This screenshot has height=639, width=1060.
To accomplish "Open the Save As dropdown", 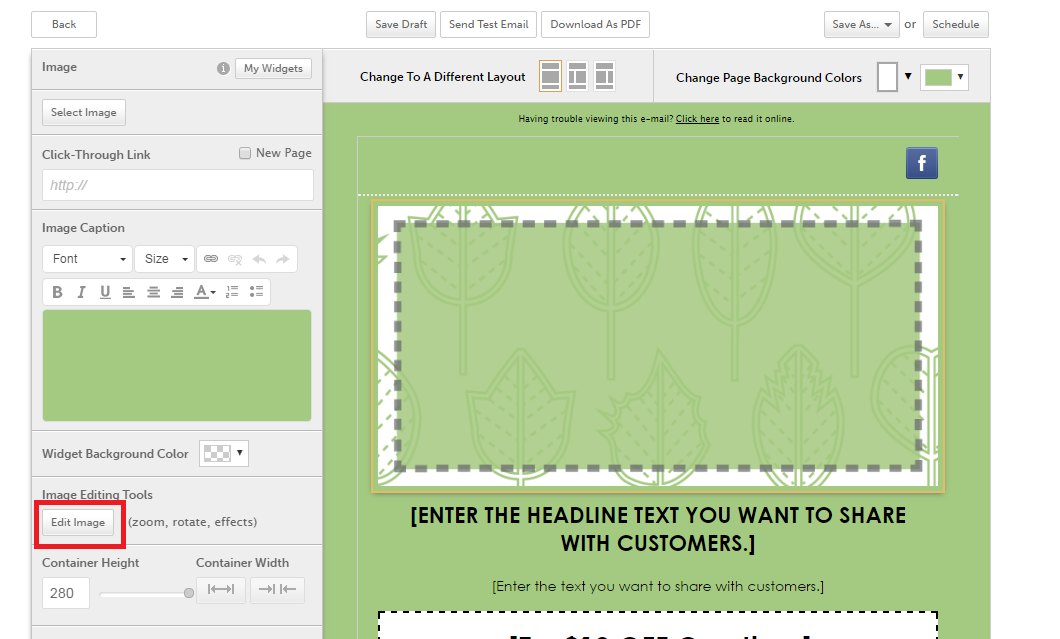I will pyautogui.click(x=862, y=25).
